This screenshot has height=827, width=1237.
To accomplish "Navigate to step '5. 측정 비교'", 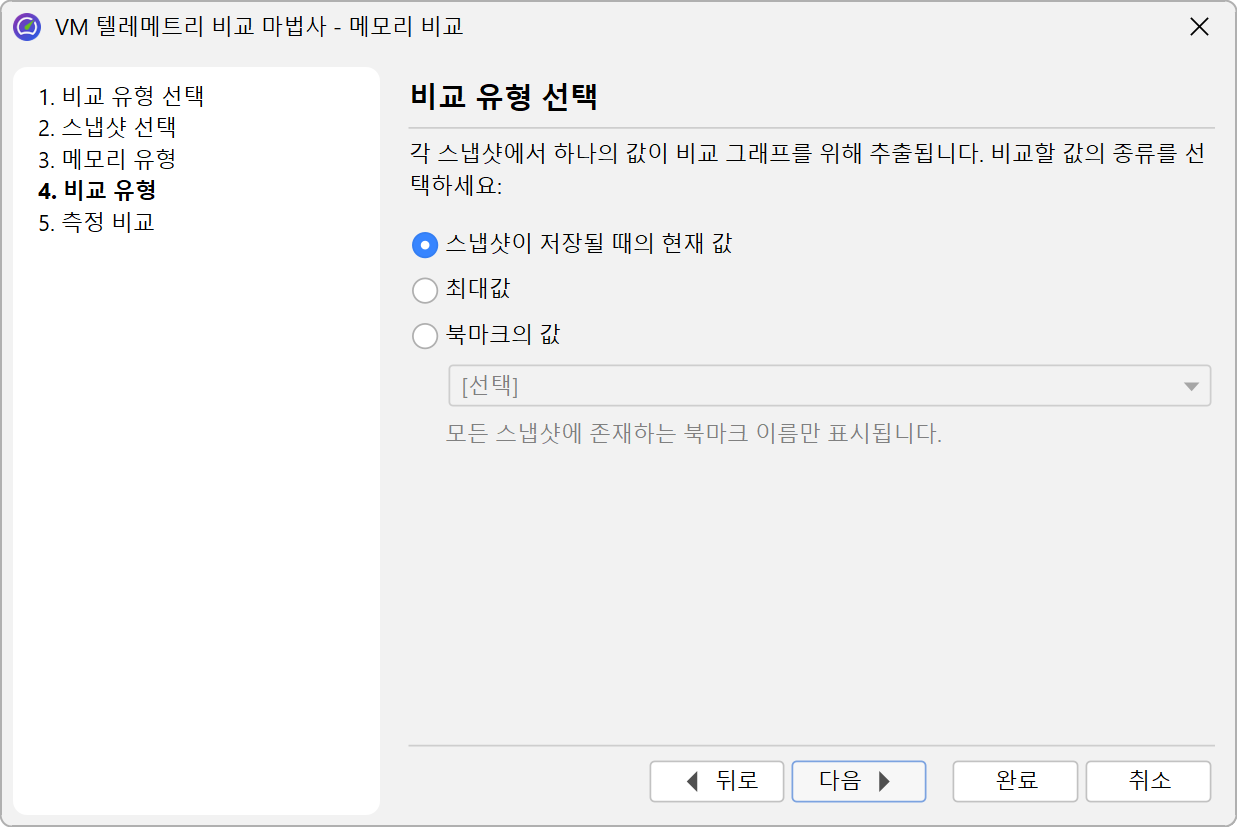I will coord(96,221).
